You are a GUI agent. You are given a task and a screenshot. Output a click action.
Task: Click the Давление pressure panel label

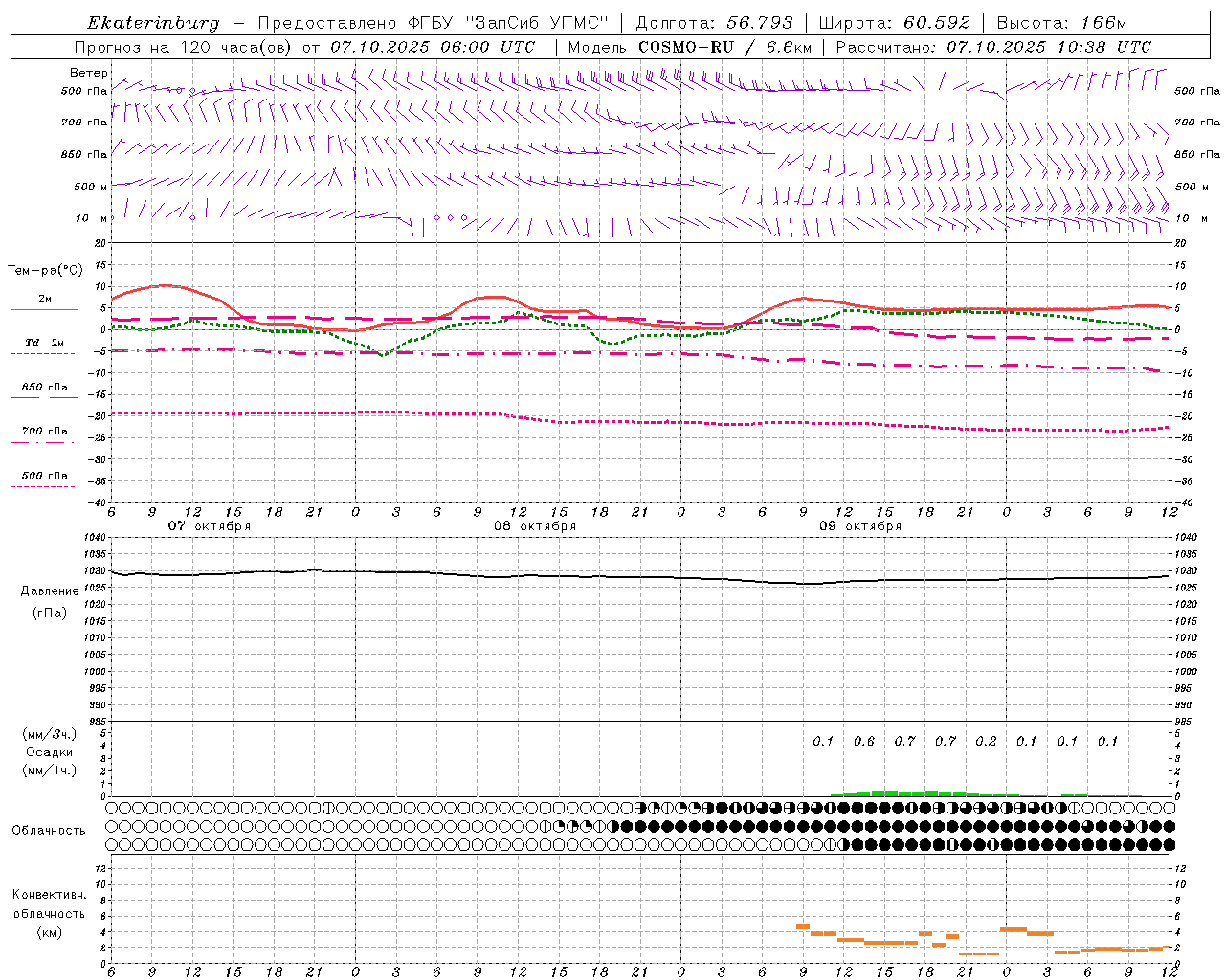(50, 591)
